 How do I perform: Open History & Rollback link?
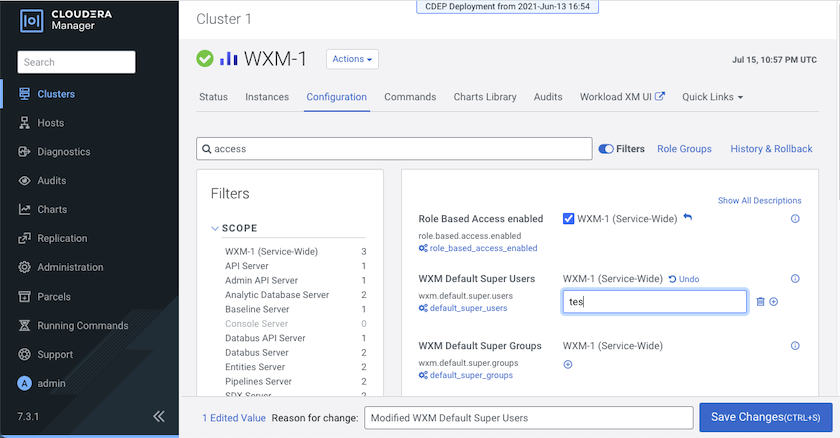[771, 149]
